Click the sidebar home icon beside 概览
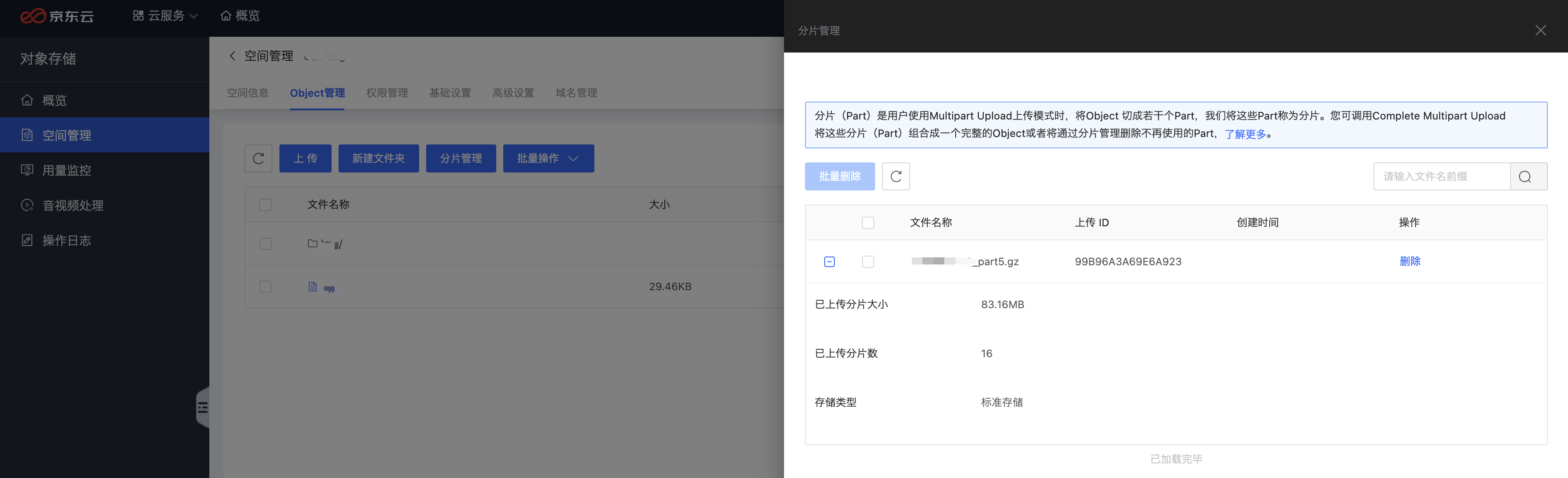1568x478 pixels. [x=28, y=100]
